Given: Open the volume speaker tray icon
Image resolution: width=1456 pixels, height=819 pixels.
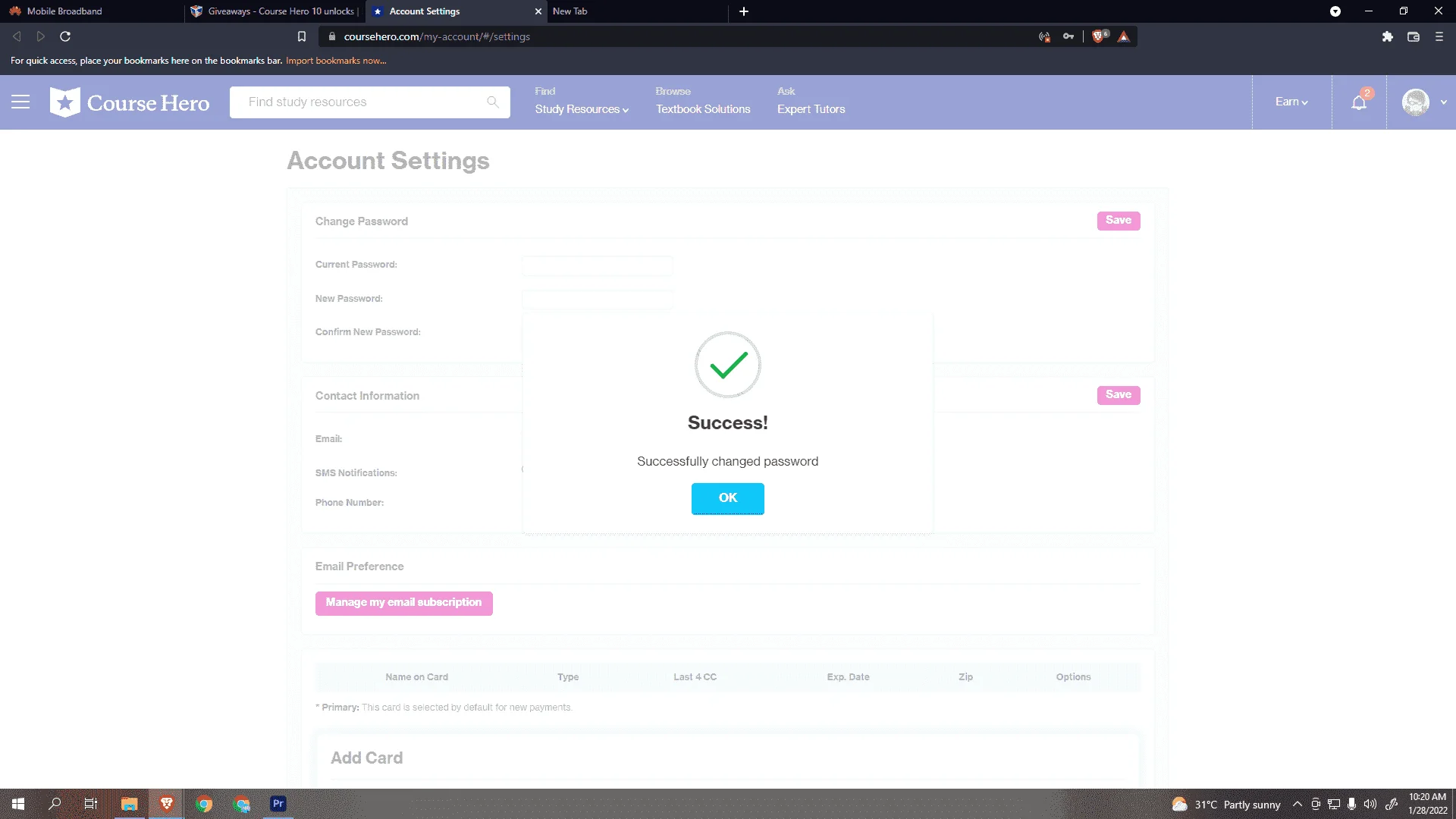Looking at the screenshot, I should coord(1370,805).
